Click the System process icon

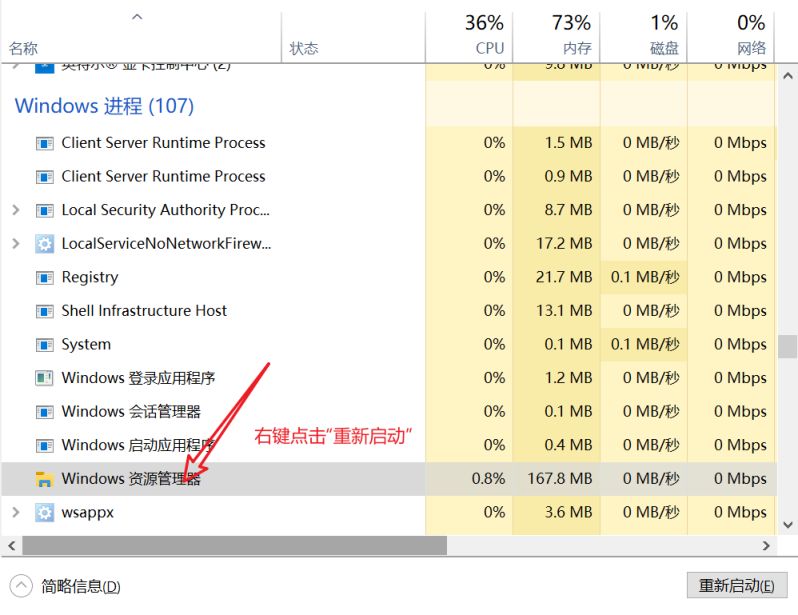(x=45, y=345)
